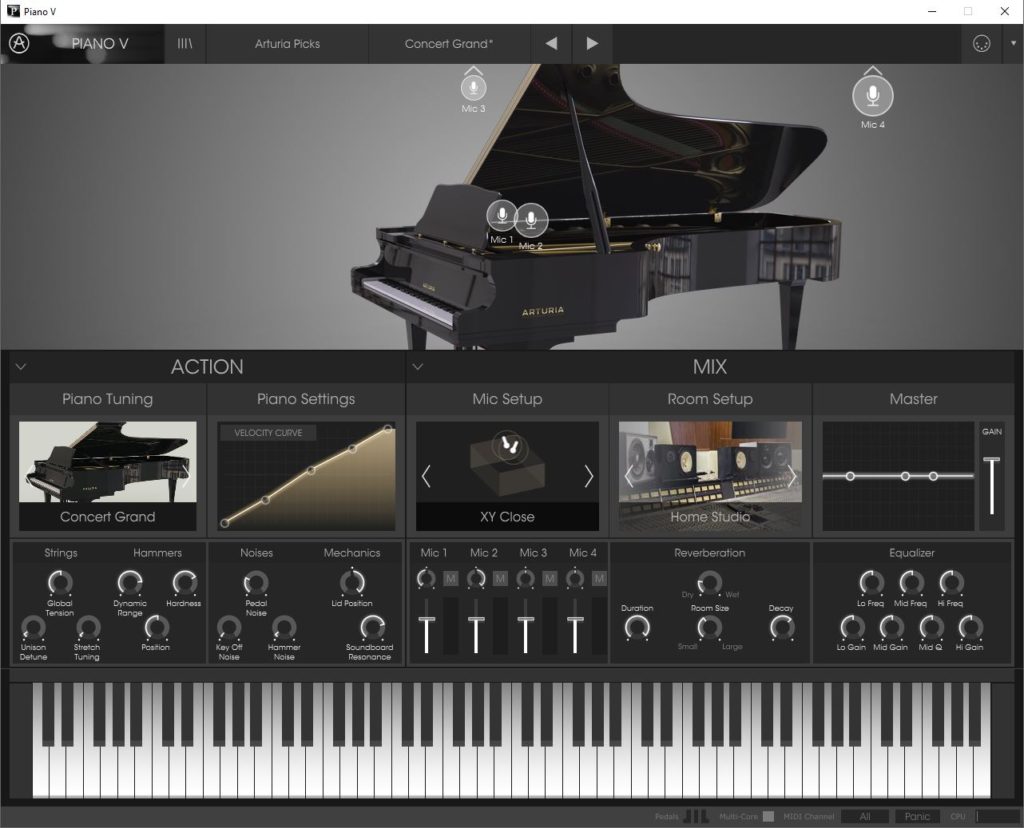Open the Arturia logo main menu
Image resolution: width=1024 pixels, height=828 pixels.
(x=19, y=44)
